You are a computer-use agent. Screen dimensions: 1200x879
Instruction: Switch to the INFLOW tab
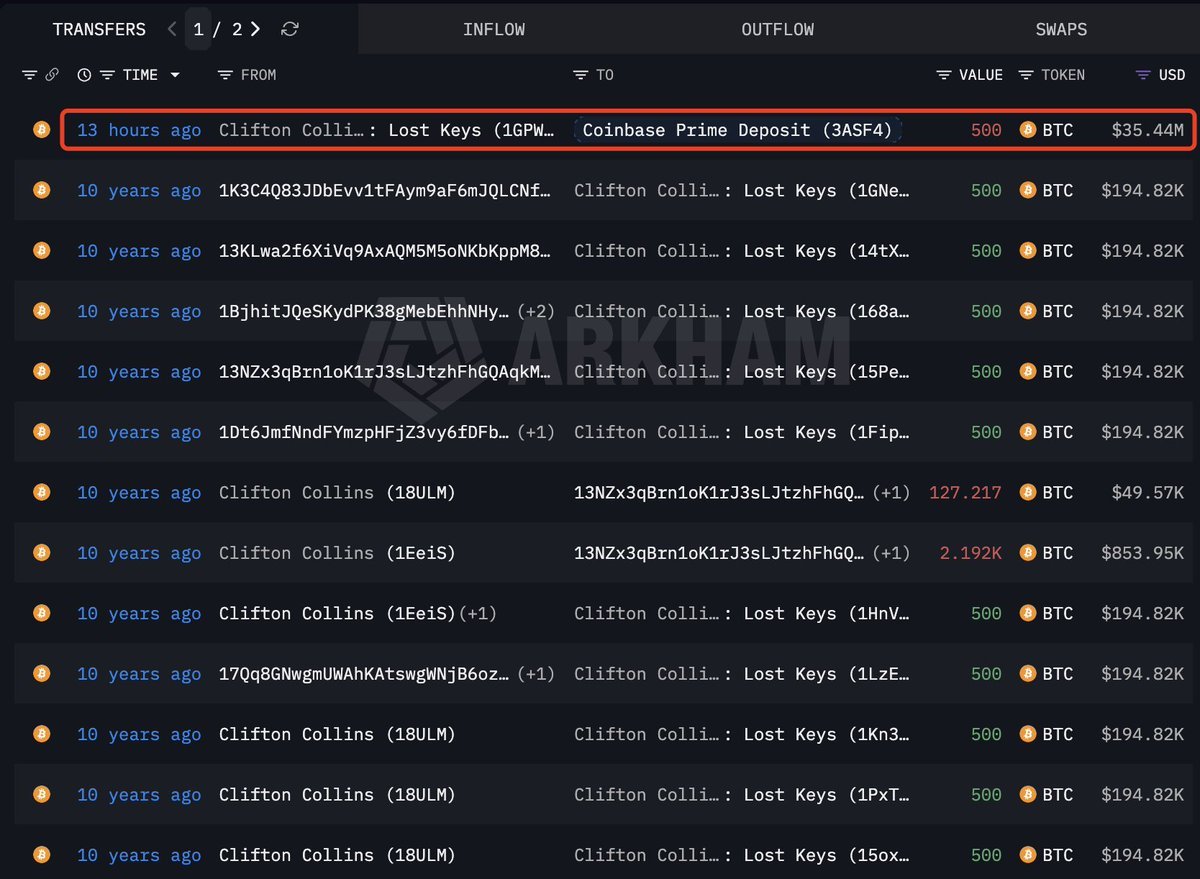click(x=494, y=29)
